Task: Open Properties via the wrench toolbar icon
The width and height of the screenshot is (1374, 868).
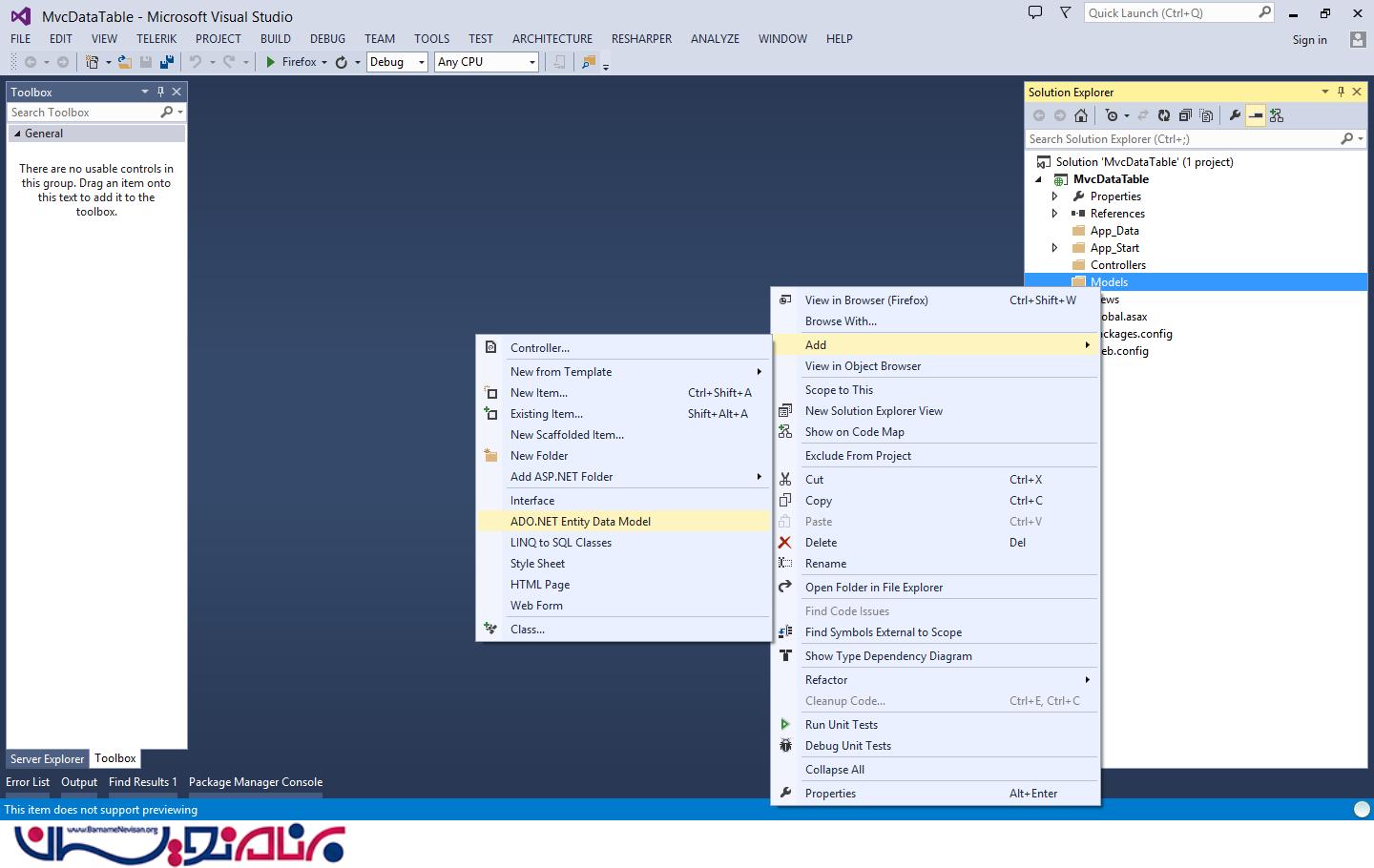Action: click(1235, 115)
